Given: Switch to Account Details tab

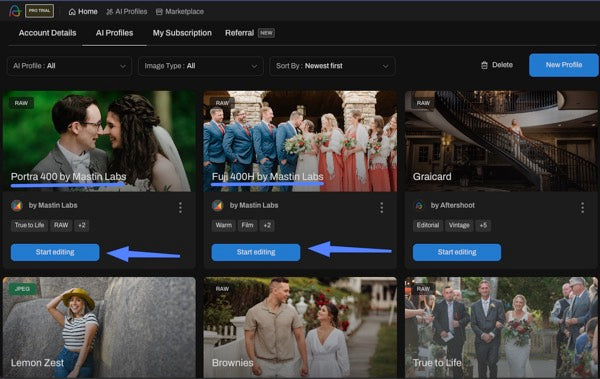Looking at the screenshot, I should (x=47, y=33).
